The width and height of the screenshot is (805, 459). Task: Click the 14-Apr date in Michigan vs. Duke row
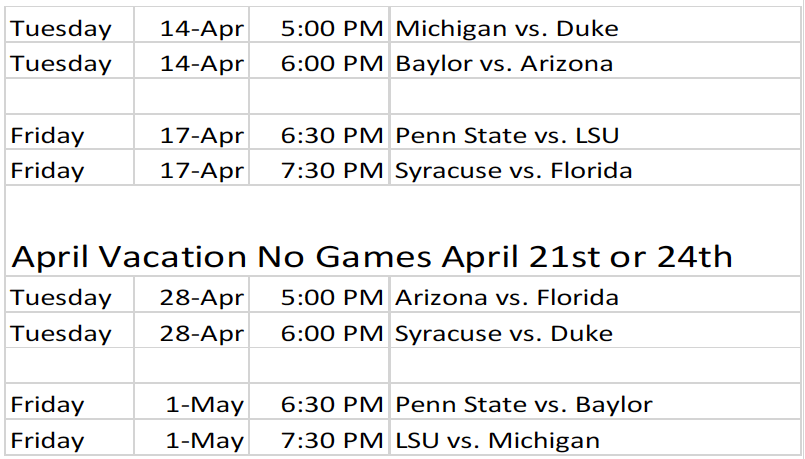coord(202,28)
